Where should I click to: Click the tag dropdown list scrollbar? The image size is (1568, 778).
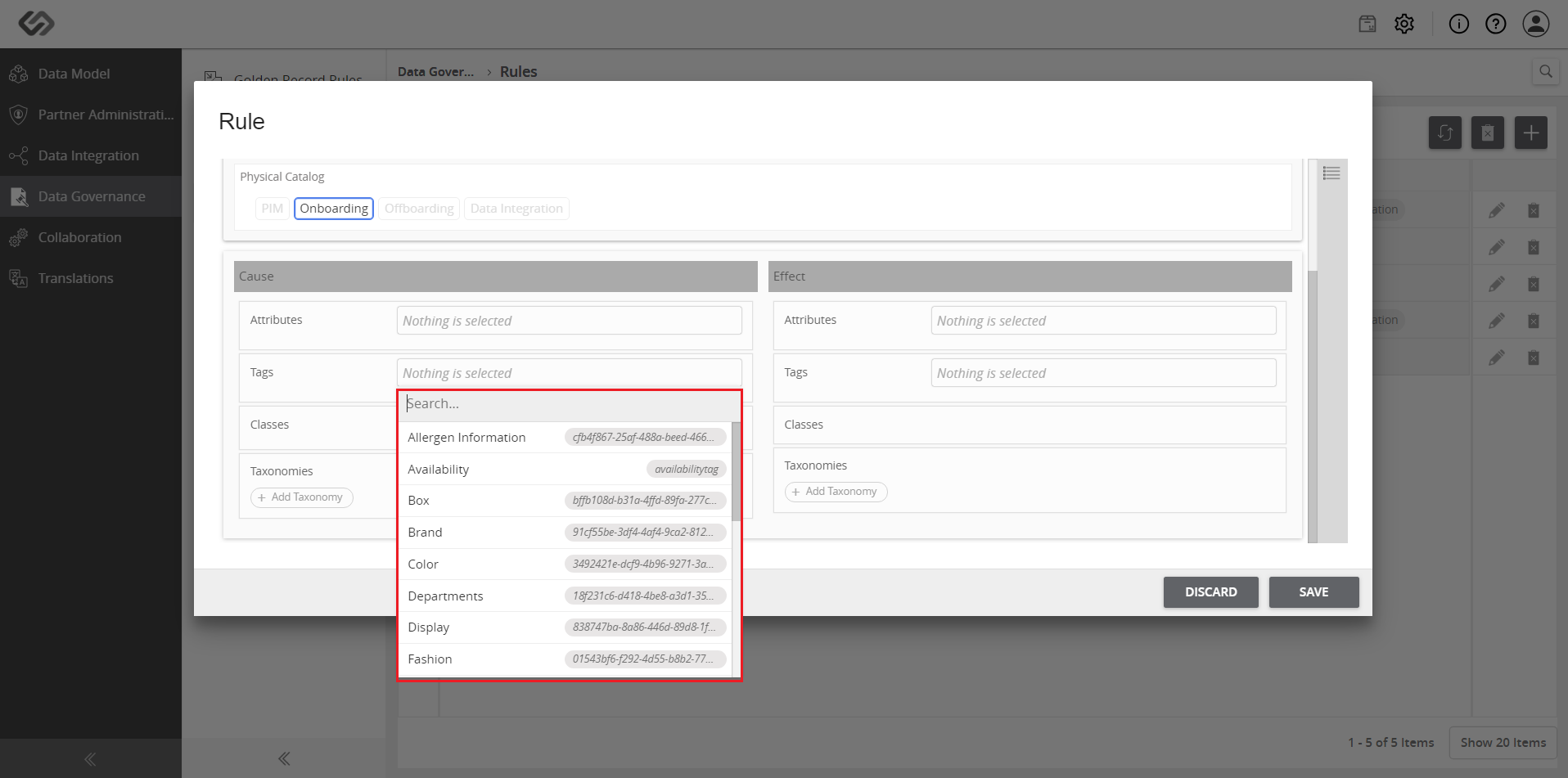pyautogui.click(x=737, y=471)
